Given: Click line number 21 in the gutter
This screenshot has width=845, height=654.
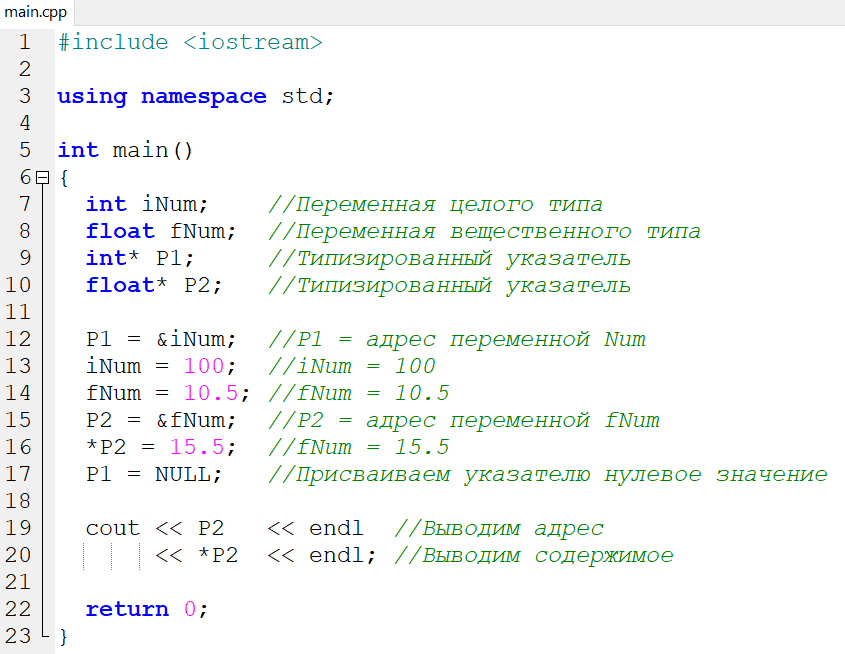Looking at the screenshot, I should click(x=18, y=582).
